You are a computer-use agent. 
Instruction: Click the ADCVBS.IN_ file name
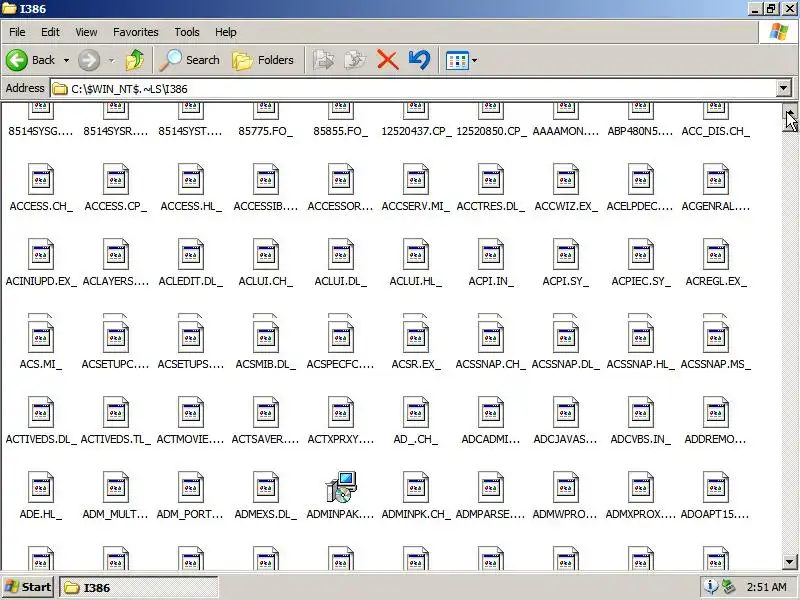641,439
